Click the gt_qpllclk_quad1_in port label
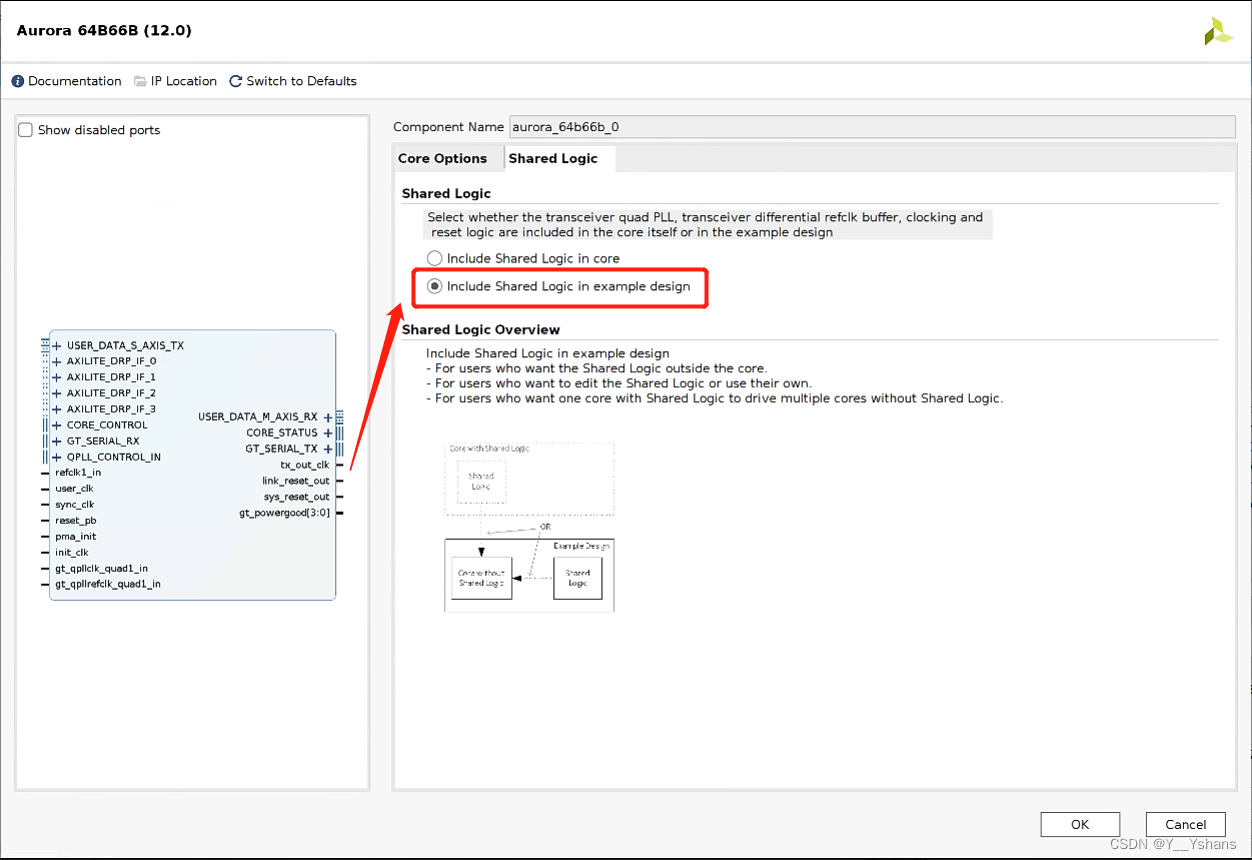The height and width of the screenshot is (860, 1252). pyautogui.click(x=101, y=569)
